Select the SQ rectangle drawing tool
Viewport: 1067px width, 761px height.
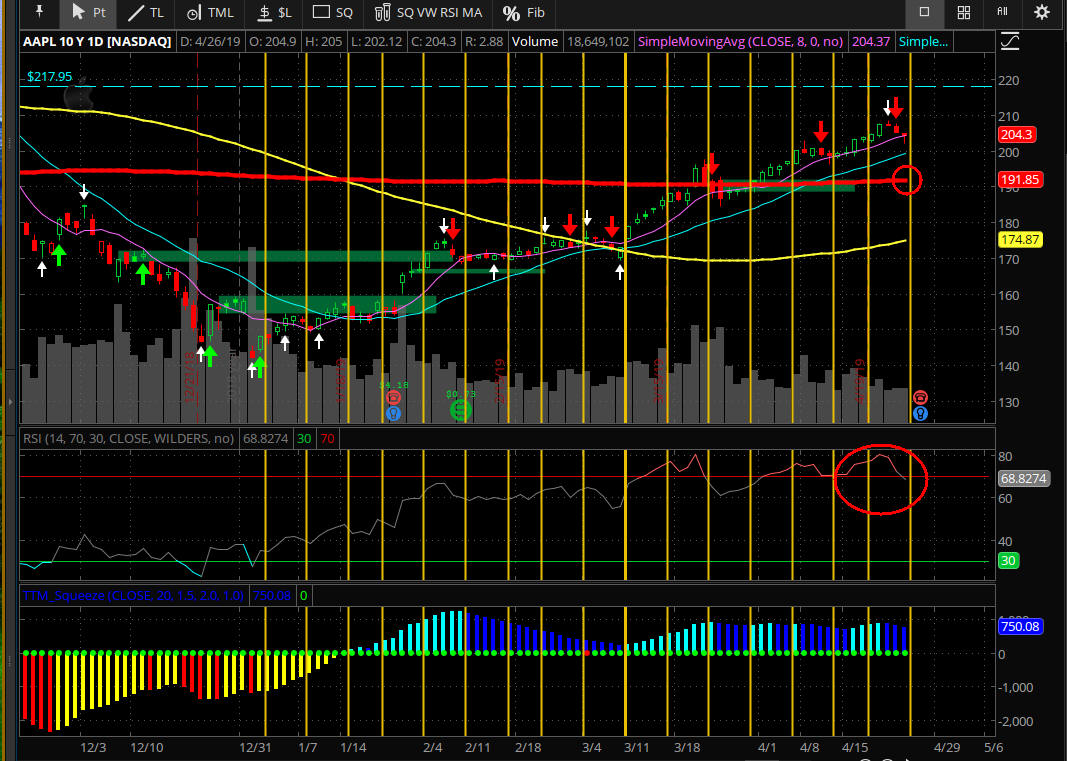(333, 13)
